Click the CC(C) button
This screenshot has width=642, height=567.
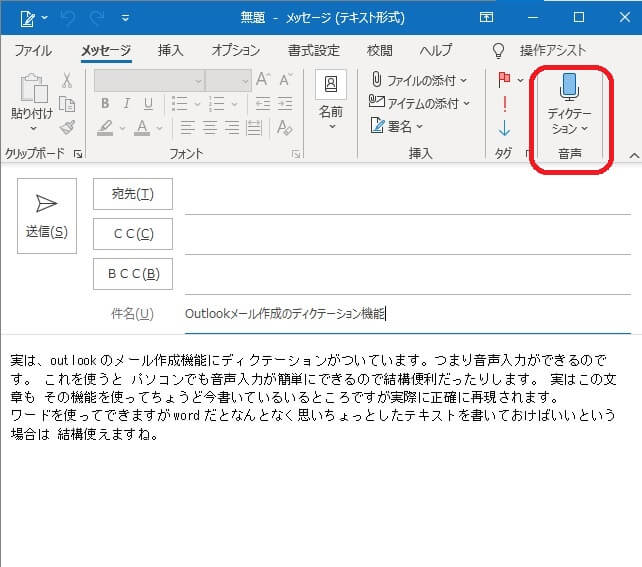point(133,234)
